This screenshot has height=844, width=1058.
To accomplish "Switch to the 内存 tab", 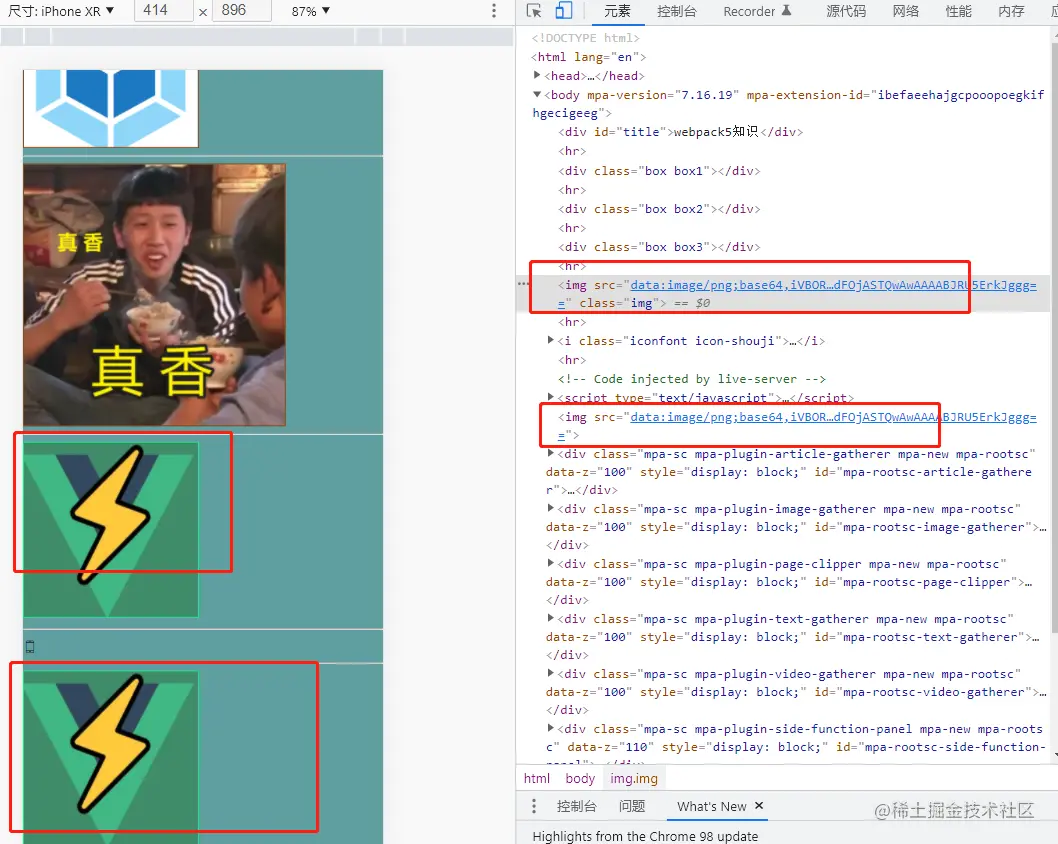I will tap(1011, 11).
